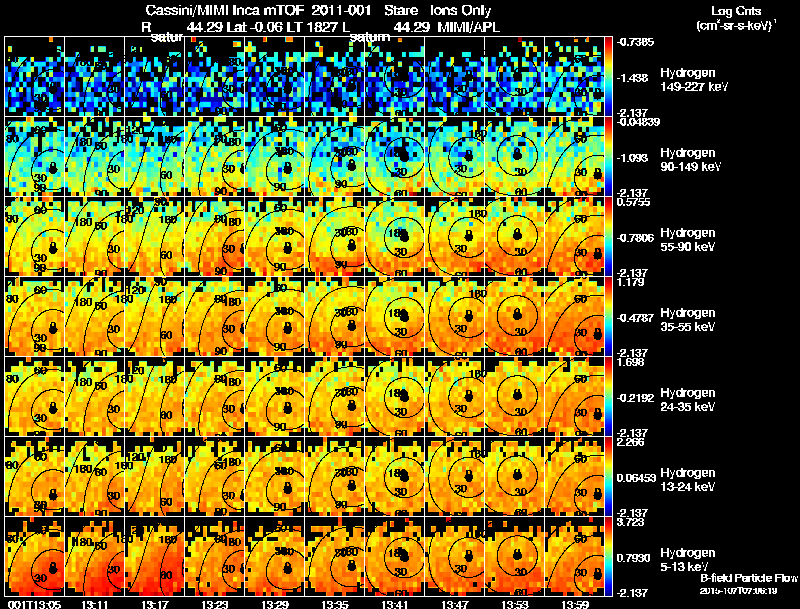
Task: Click the '-0.7806' color scale value
Action: coord(635,238)
